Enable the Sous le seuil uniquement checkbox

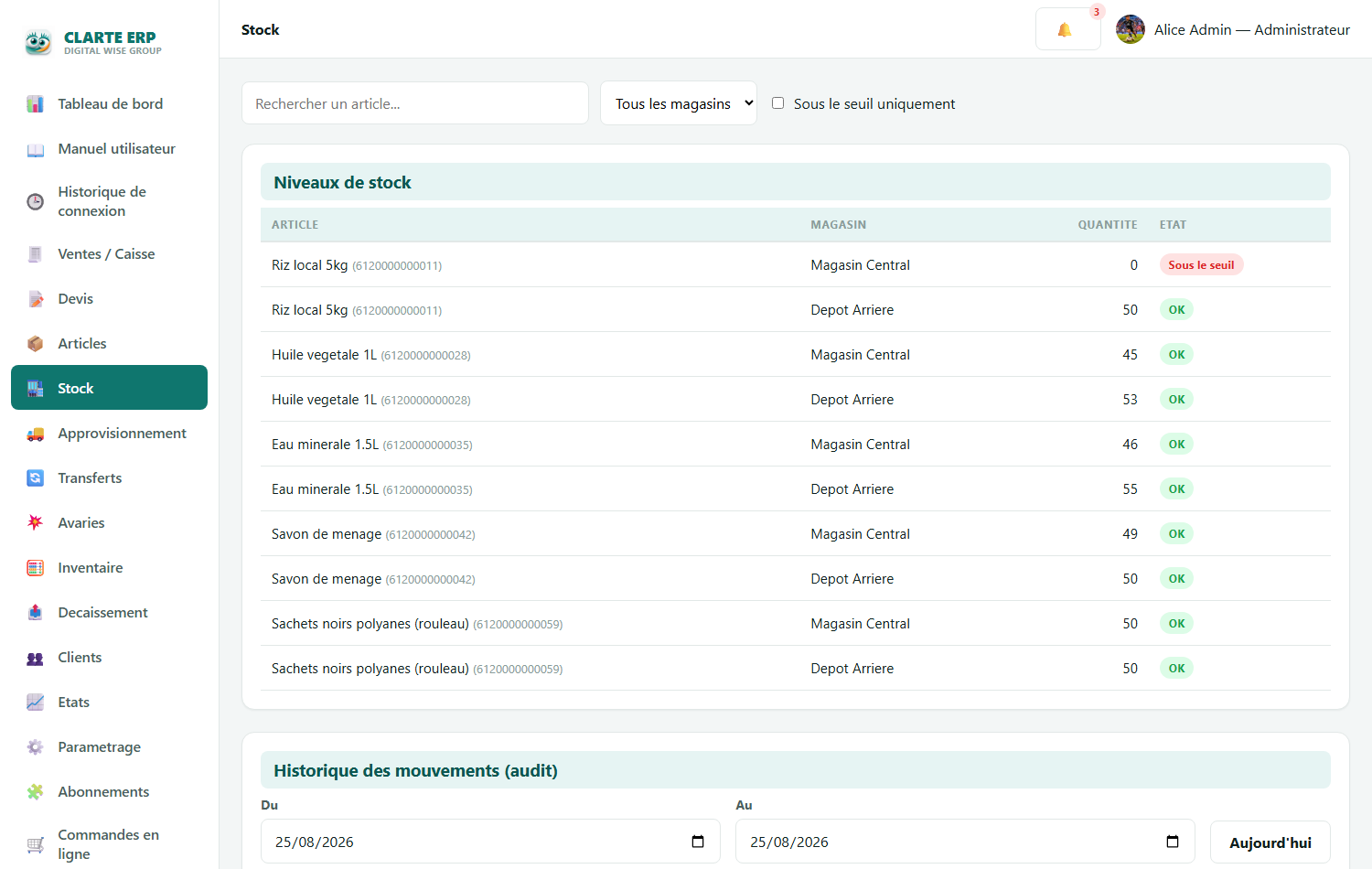coord(777,103)
